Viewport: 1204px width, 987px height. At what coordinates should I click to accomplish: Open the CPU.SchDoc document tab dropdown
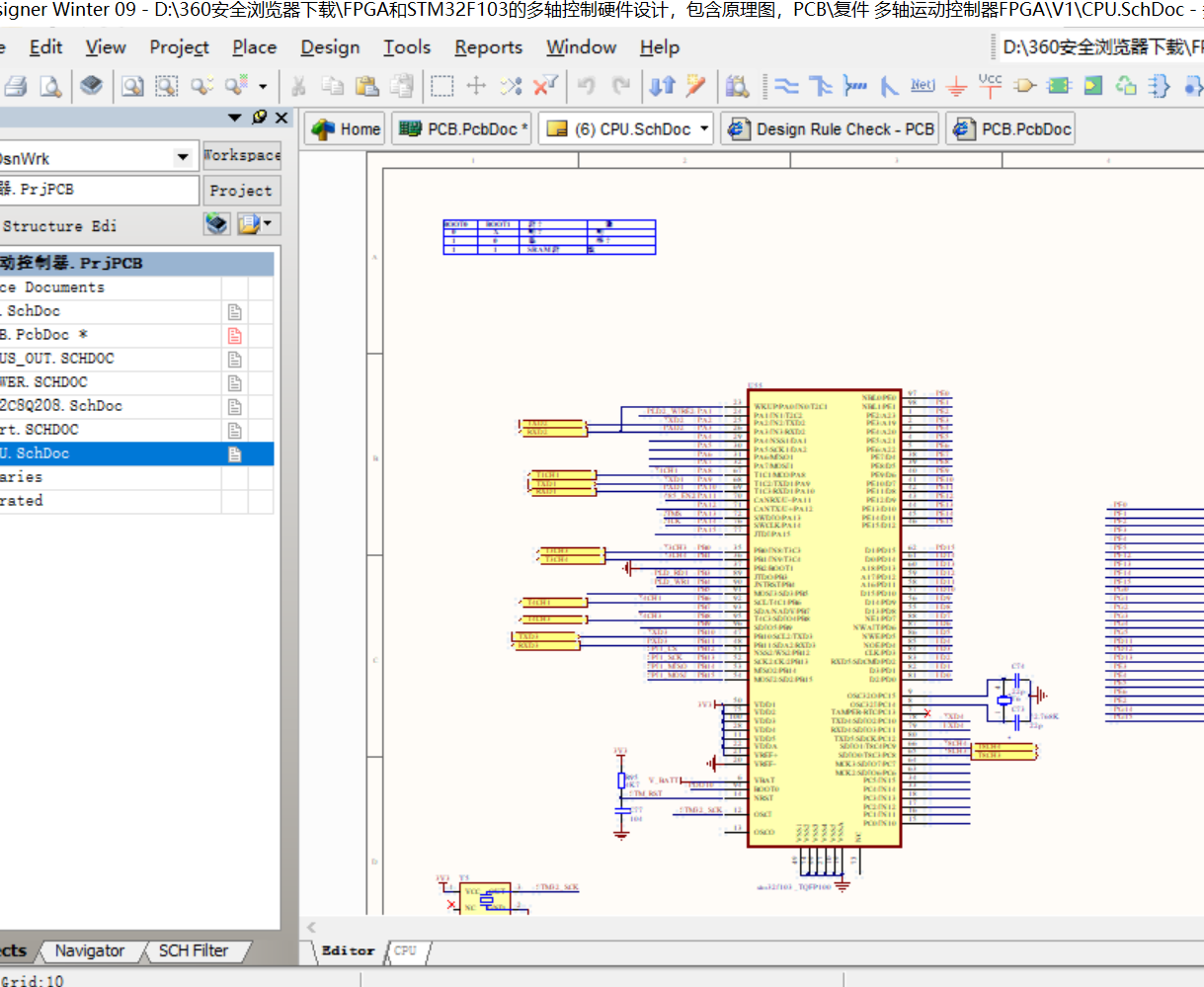click(x=704, y=128)
